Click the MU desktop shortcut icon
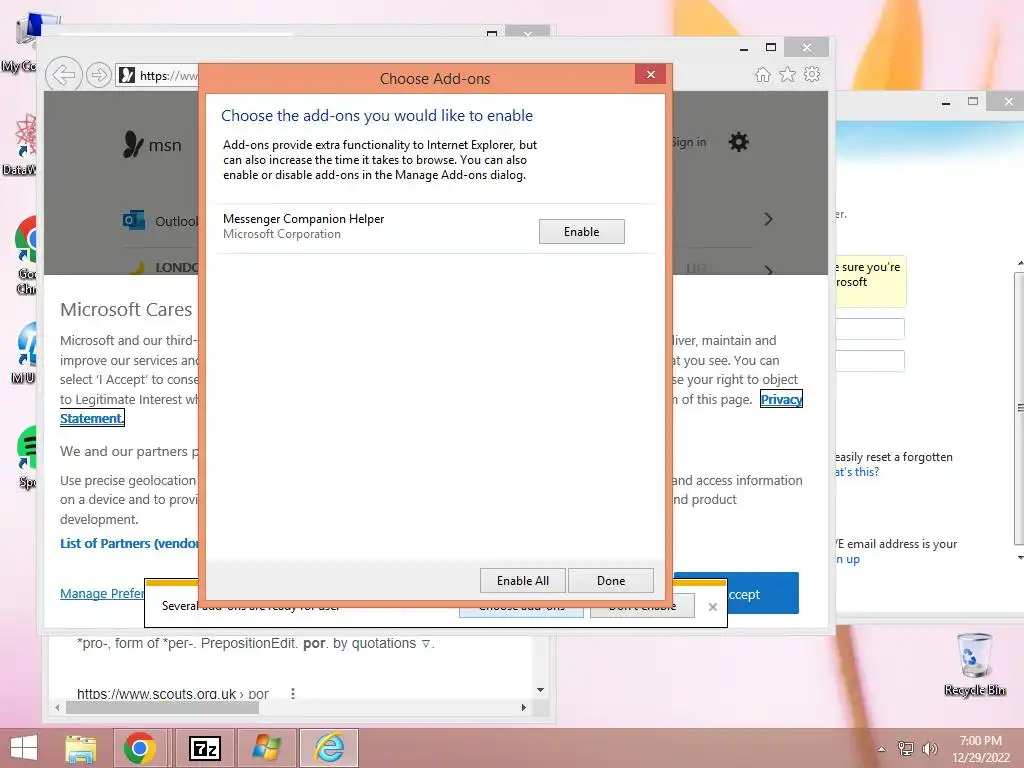Screen dimensions: 1024x768 pyautogui.click(x=25, y=353)
